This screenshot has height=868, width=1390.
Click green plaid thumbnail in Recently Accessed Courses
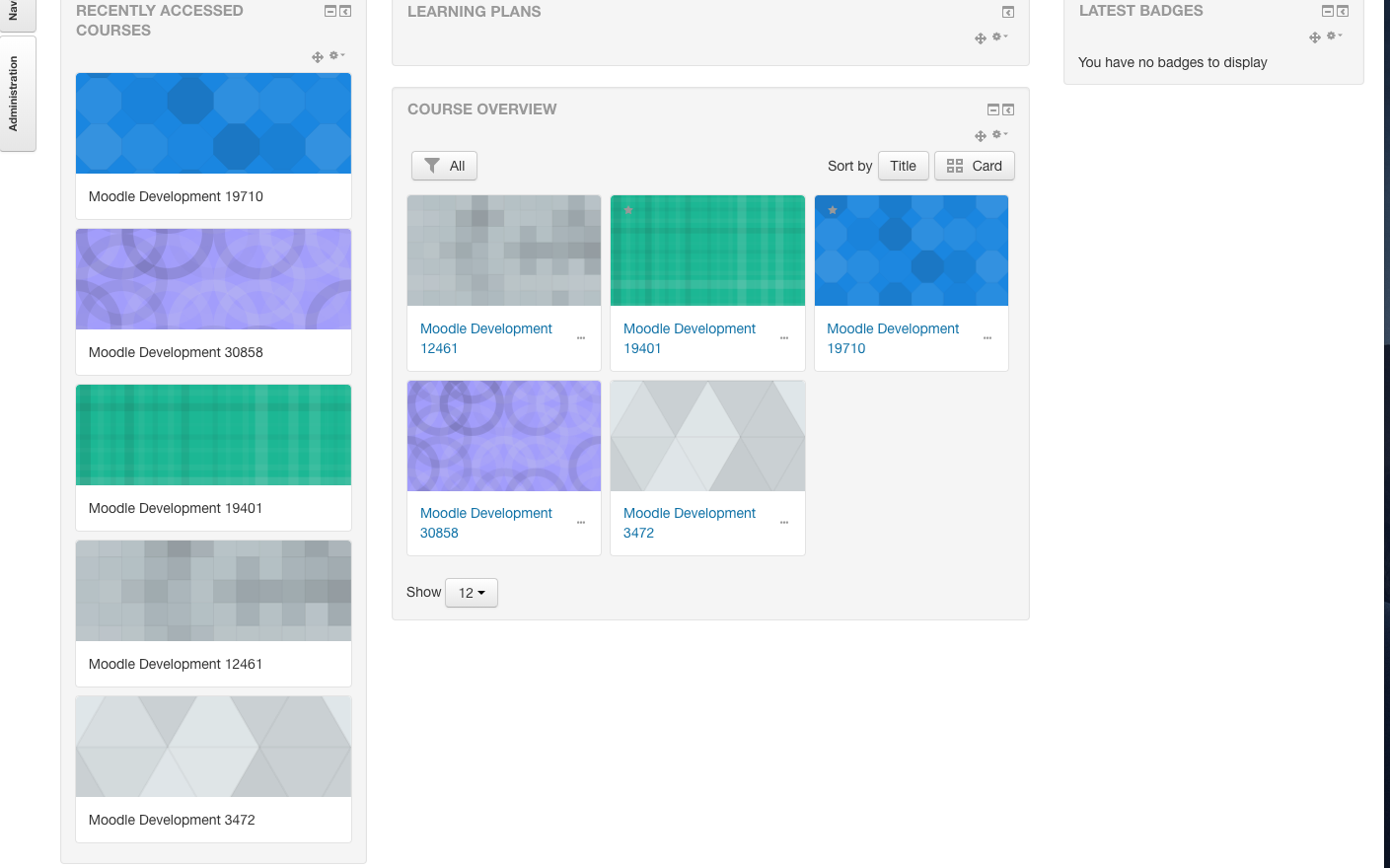click(213, 435)
